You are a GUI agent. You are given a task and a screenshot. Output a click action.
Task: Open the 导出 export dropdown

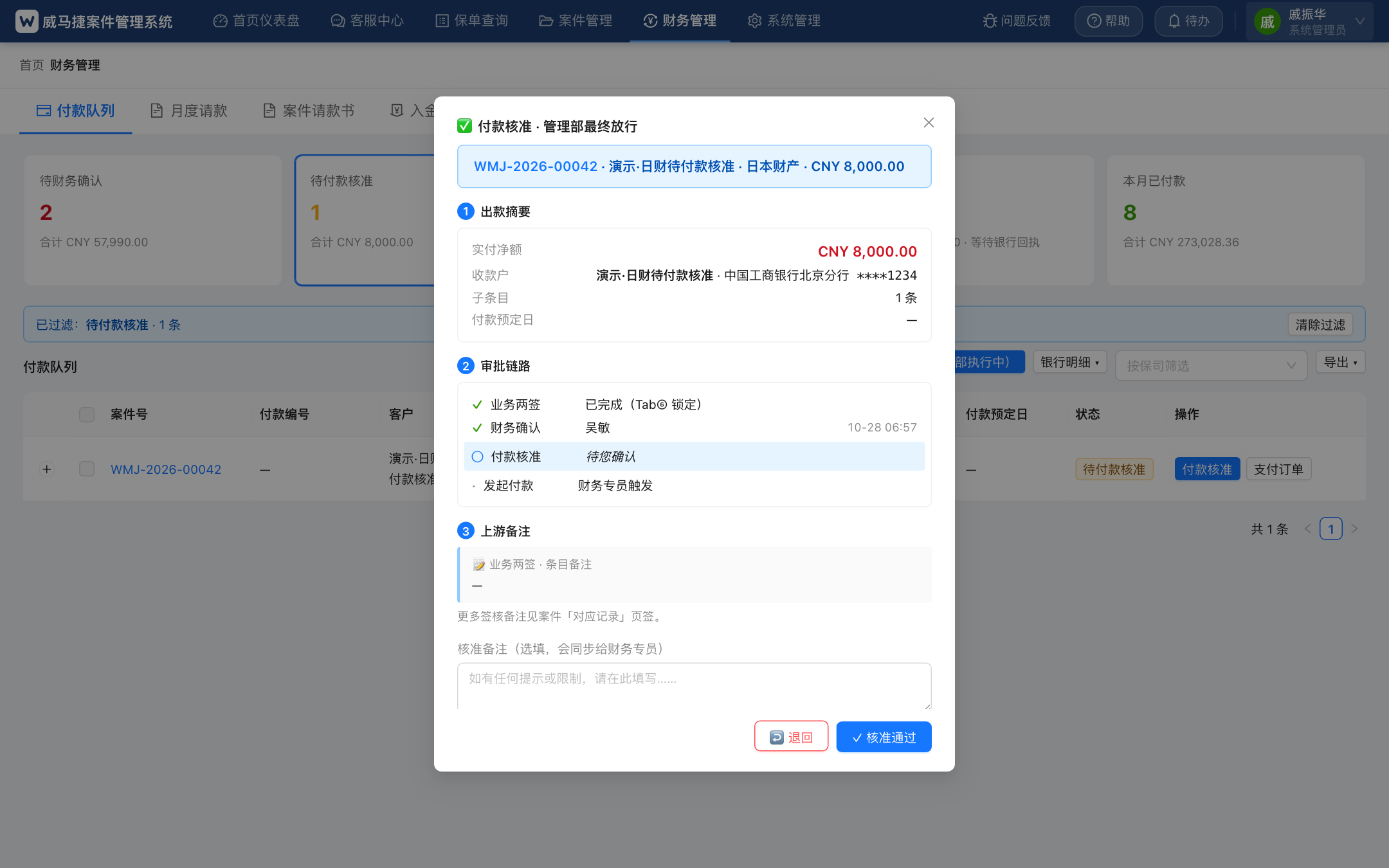1340,362
